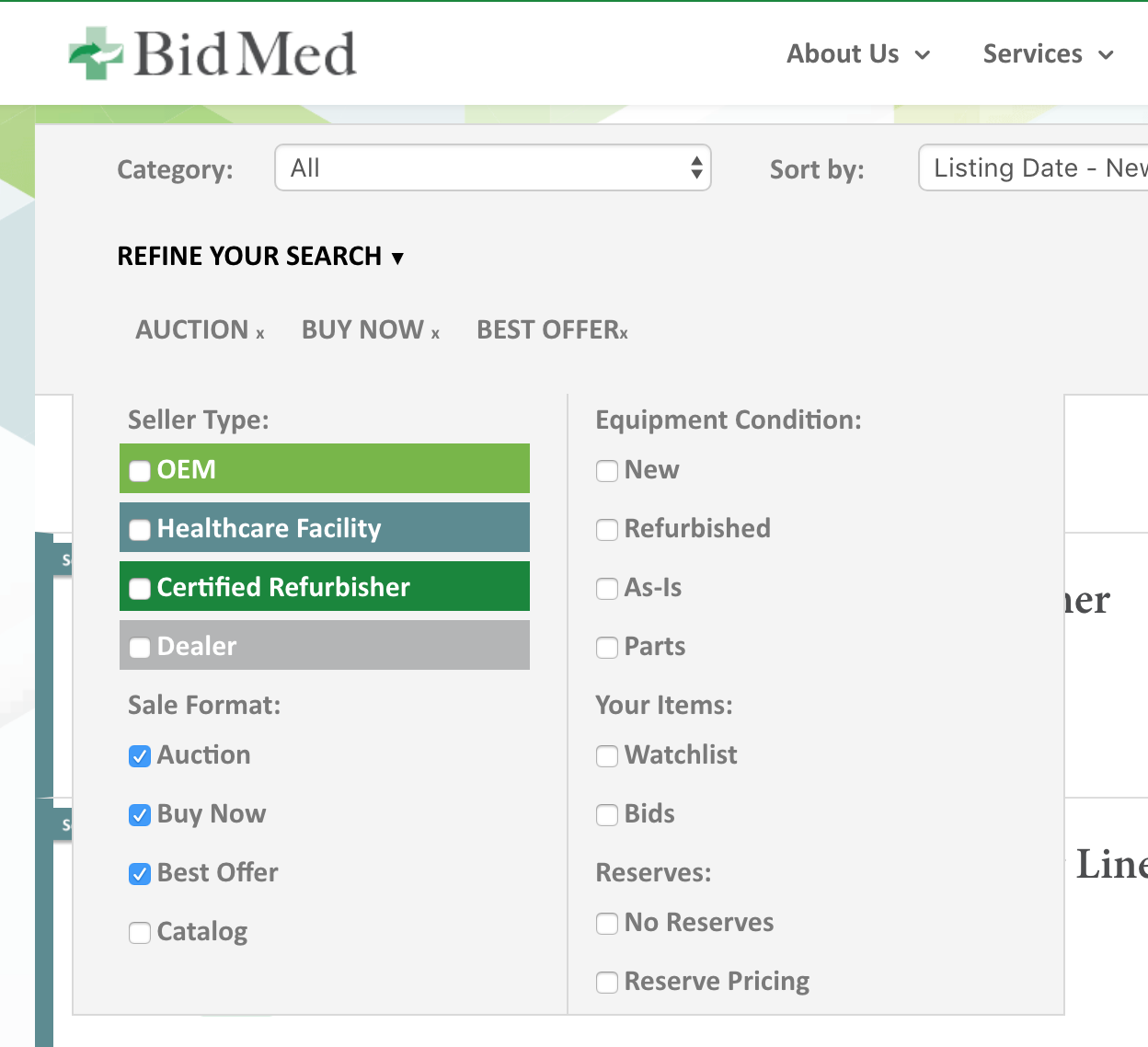Remove the BUY NOW filter tag
This screenshot has width=1148, height=1047.
click(435, 334)
